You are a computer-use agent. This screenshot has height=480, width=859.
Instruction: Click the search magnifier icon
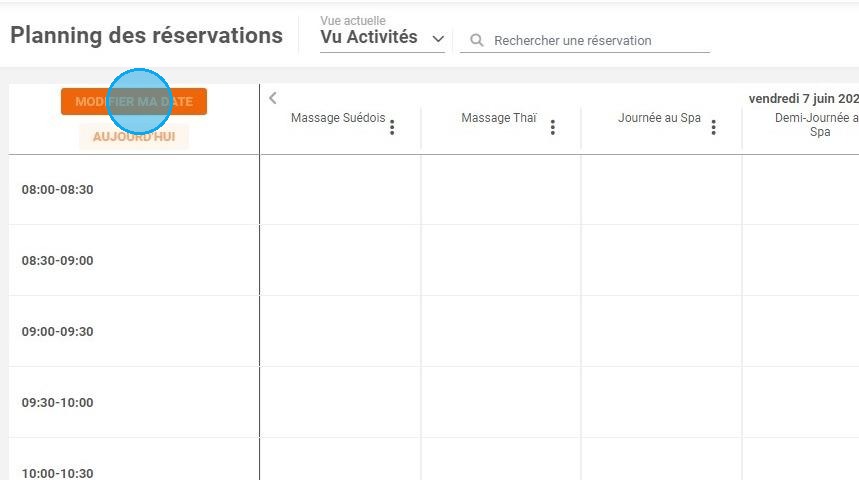pyautogui.click(x=477, y=41)
